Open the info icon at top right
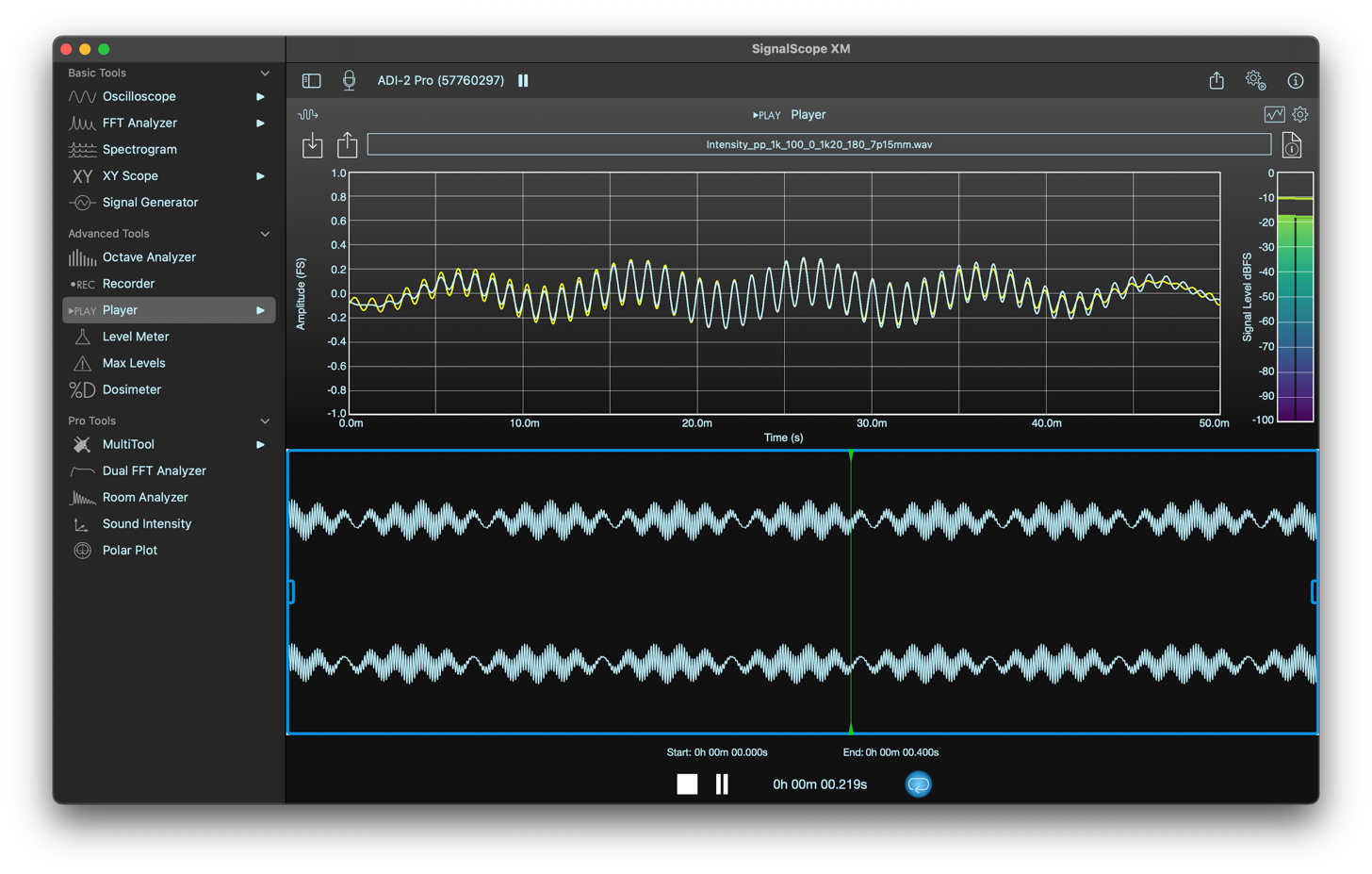This screenshot has width=1372, height=874. 1296,81
